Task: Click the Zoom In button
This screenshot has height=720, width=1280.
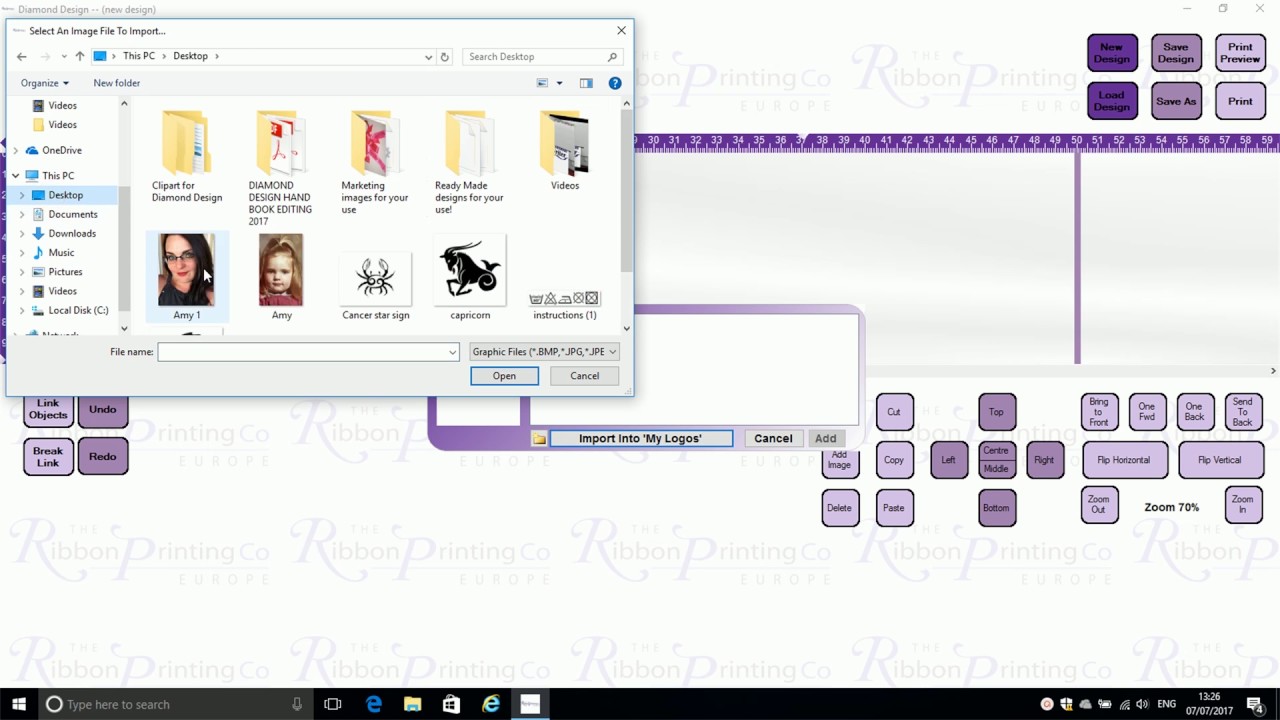Action: coord(1242,504)
